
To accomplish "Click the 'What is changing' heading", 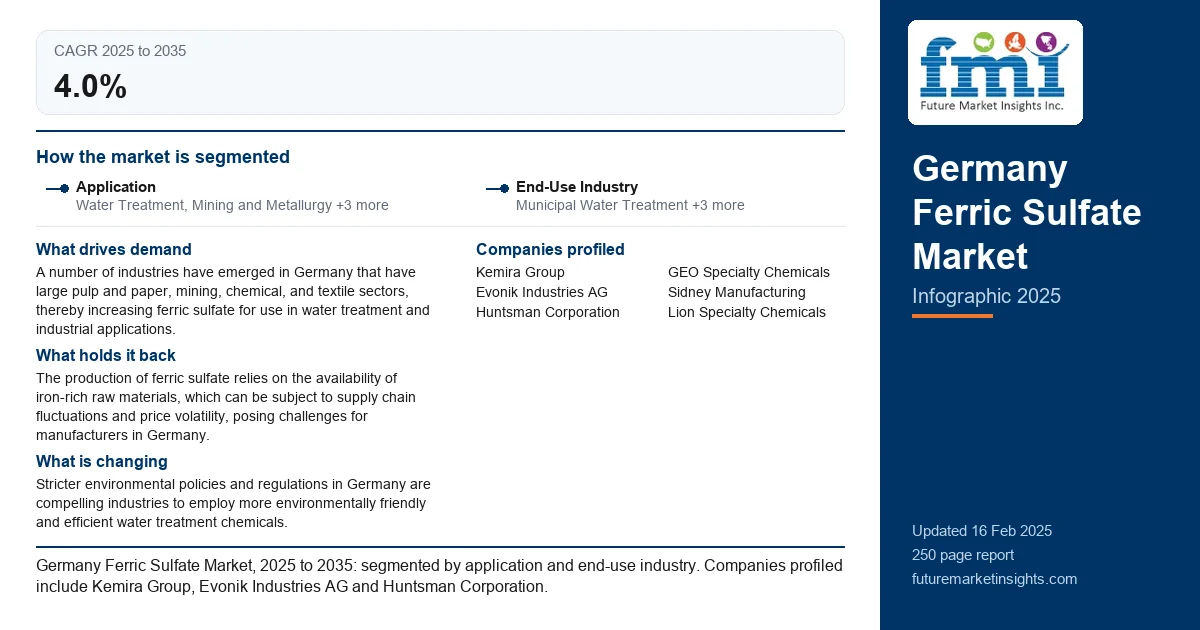I will 102,462.
